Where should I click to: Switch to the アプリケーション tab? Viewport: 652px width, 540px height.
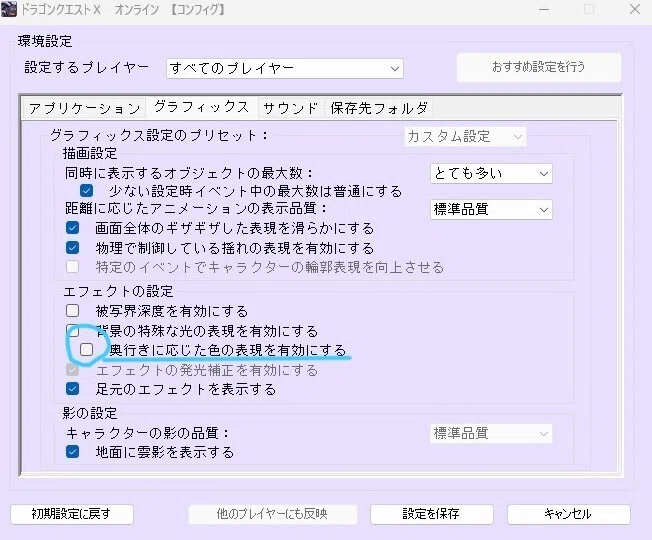tap(84, 108)
